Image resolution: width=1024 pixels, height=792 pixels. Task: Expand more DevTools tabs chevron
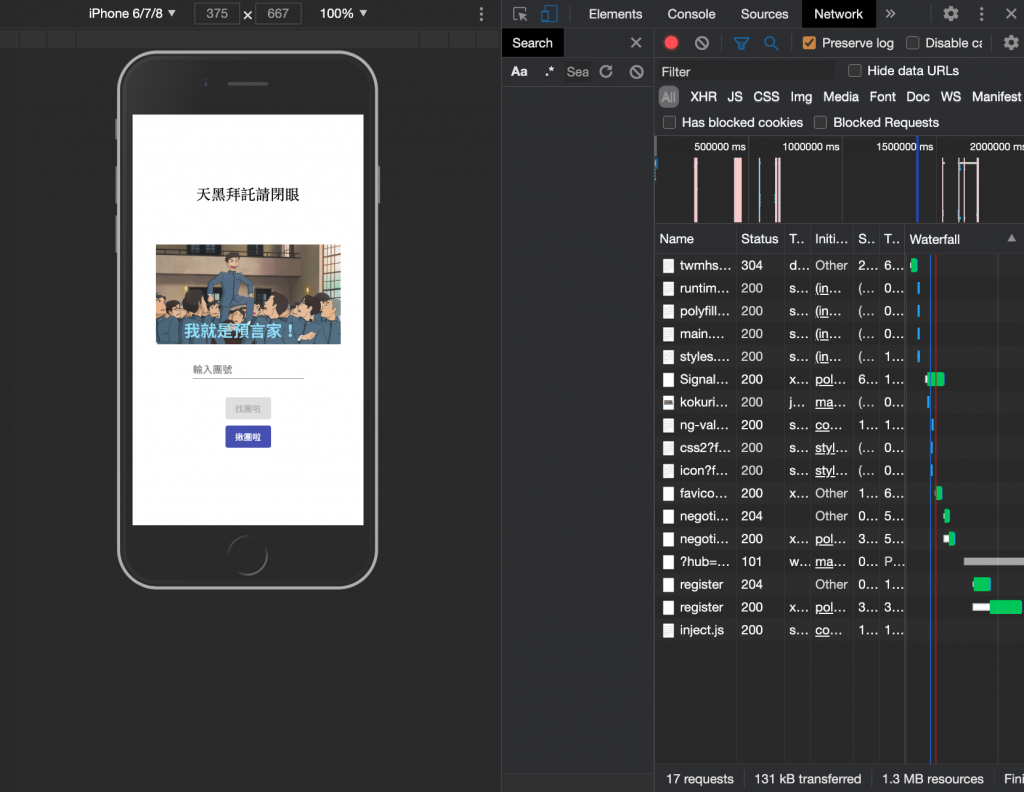(890, 14)
